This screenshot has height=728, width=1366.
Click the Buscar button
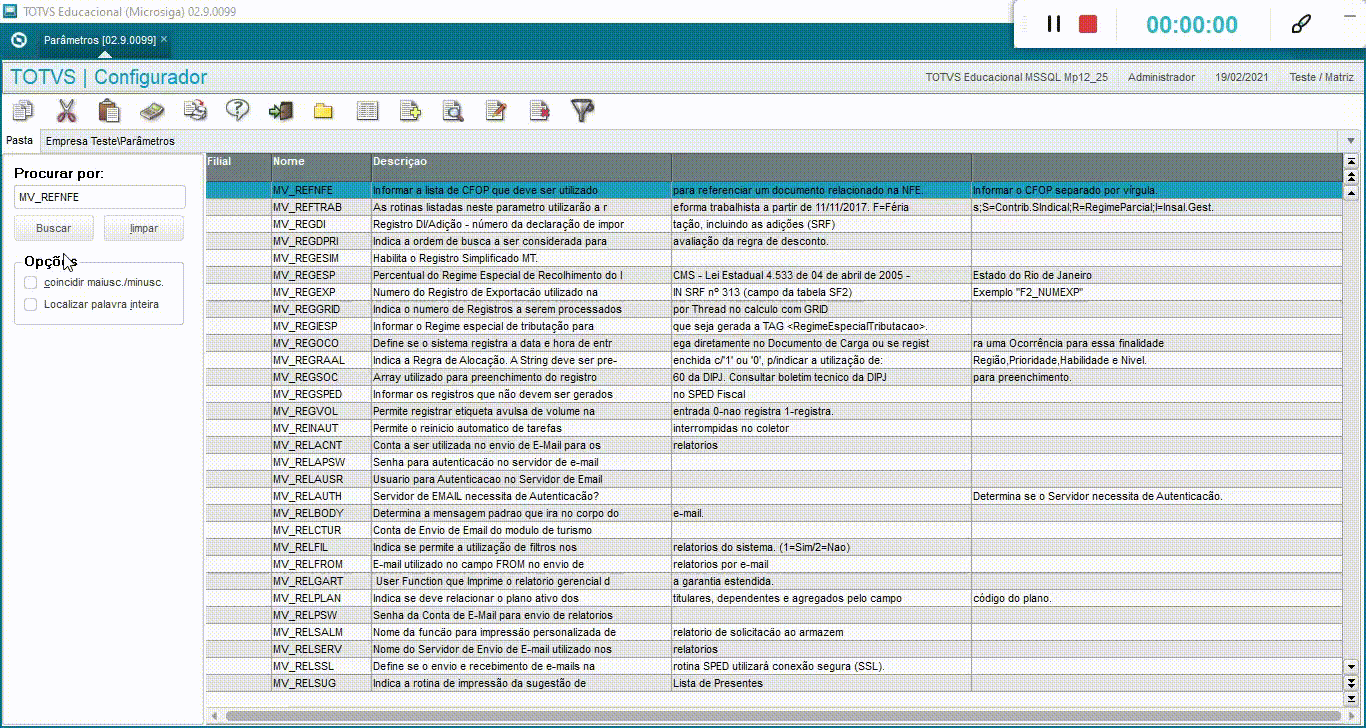coord(54,228)
